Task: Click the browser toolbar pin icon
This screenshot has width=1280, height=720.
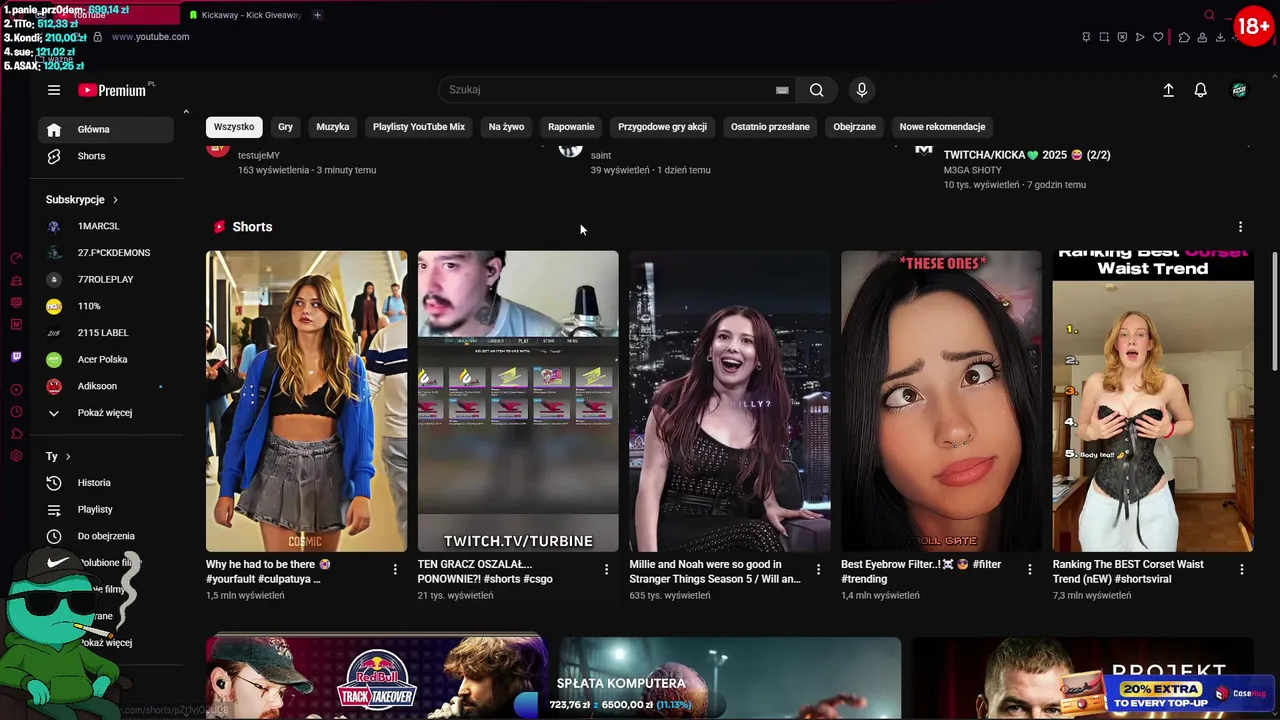Action: pyautogui.click(x=1086, y=37)
